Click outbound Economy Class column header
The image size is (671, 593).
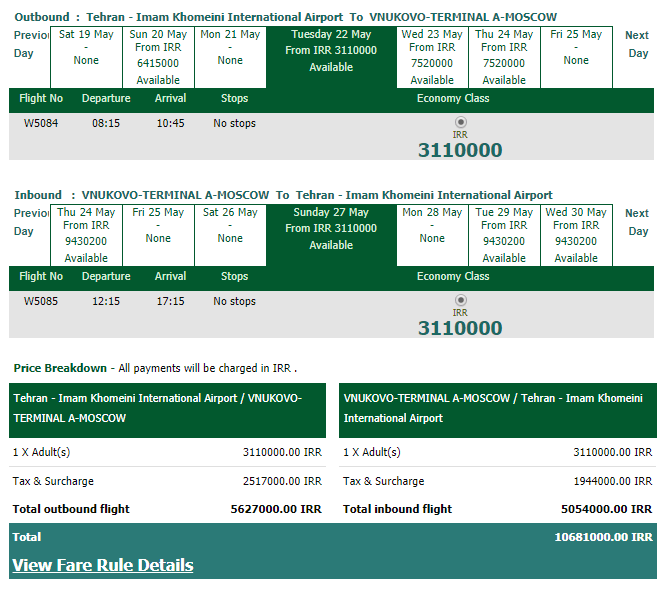pos(453,98)
